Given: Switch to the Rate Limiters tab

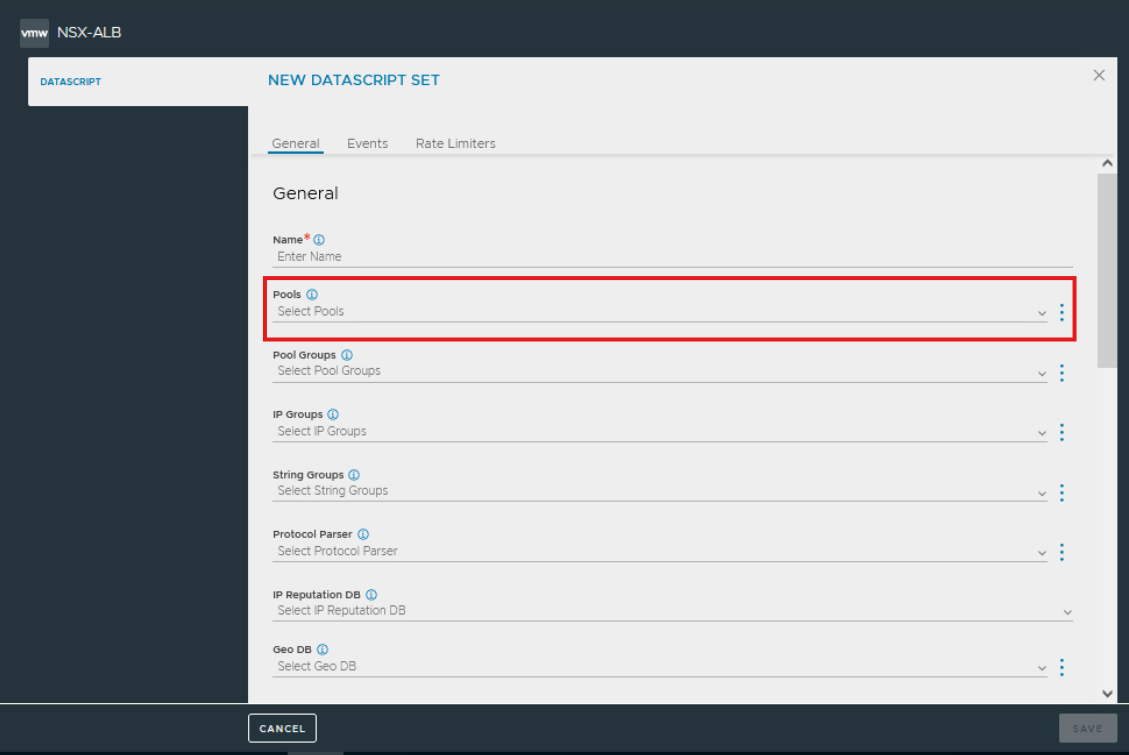Looking at the screenshot, I should (455, 144).
